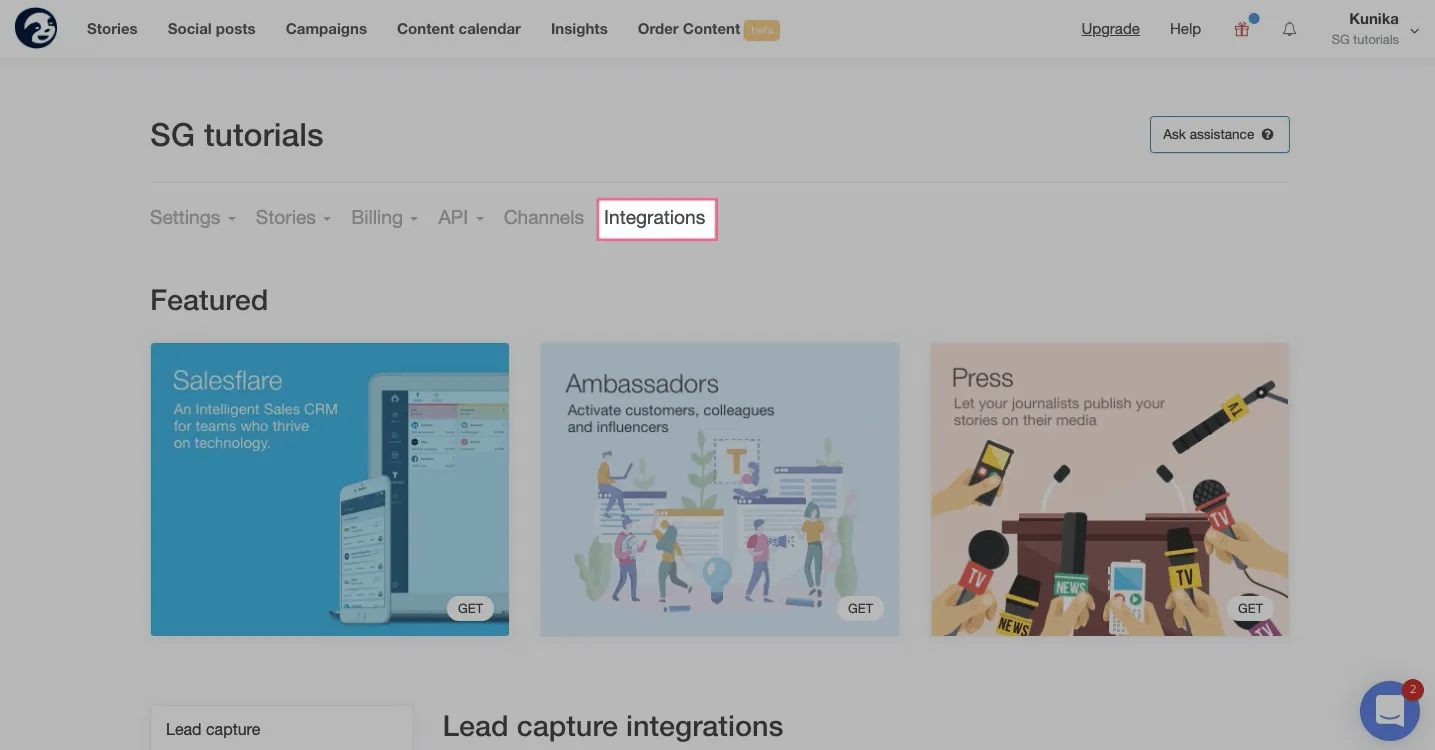The image size is (1435, 750).
Task: View the Insights page
Action: [579, 29]
